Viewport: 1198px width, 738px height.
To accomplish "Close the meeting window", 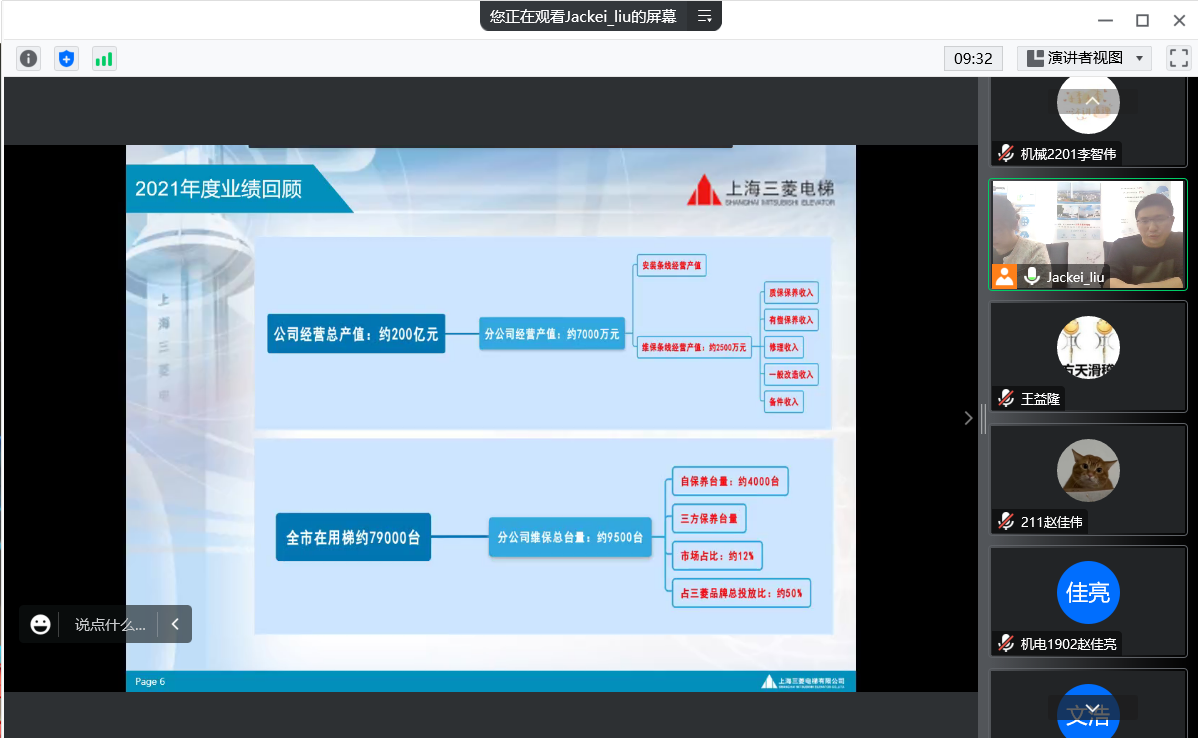I will tap(1179, 21).
